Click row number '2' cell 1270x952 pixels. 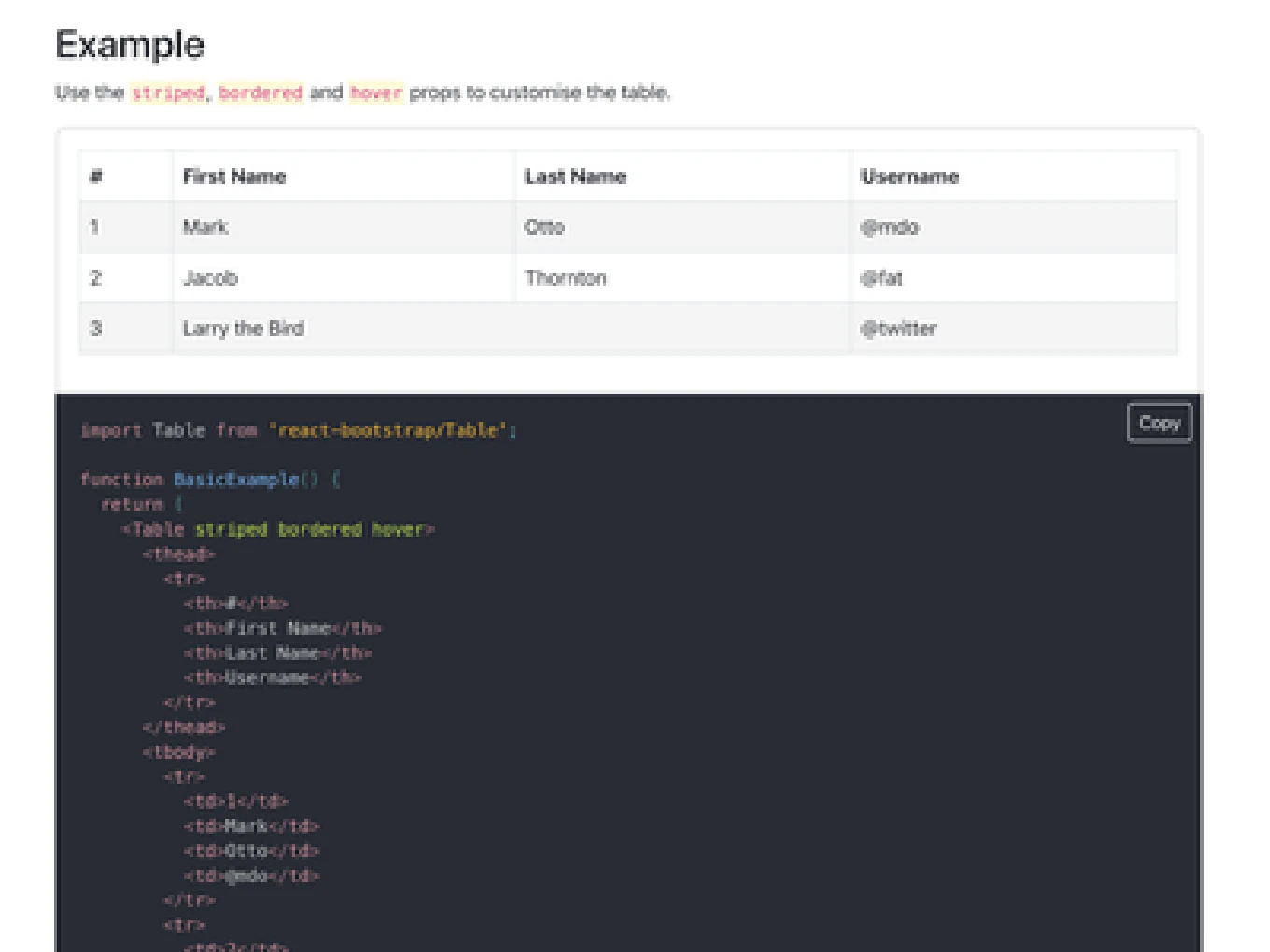tap(126, 277)
